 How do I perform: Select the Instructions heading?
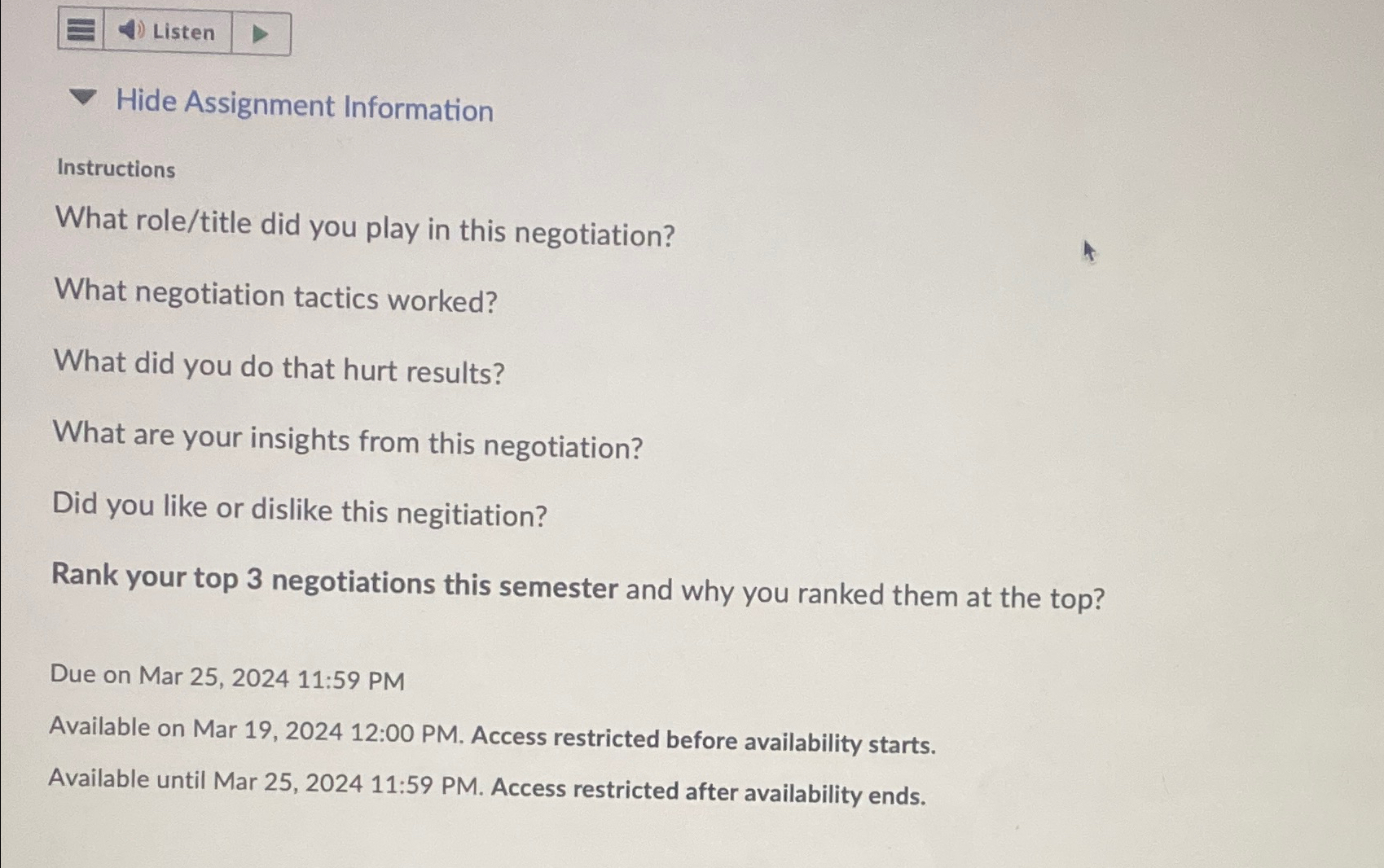(116, 169)
